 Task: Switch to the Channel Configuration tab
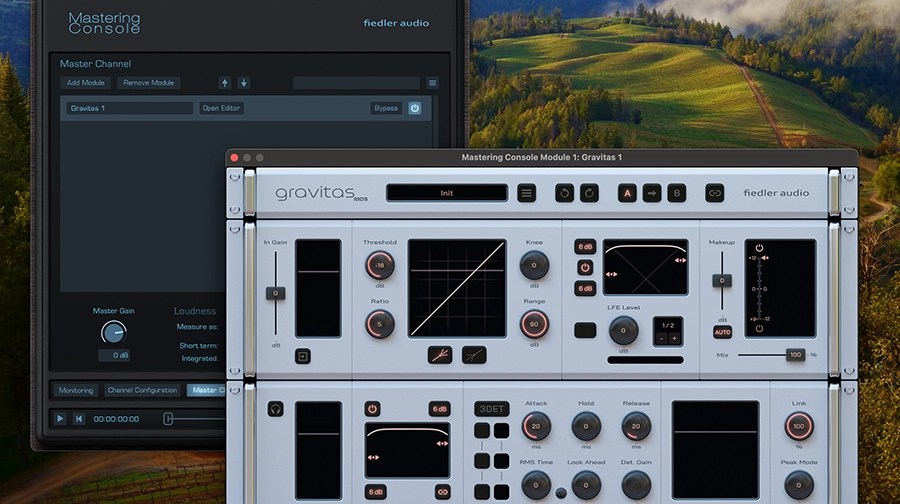(x=142, y=390)
